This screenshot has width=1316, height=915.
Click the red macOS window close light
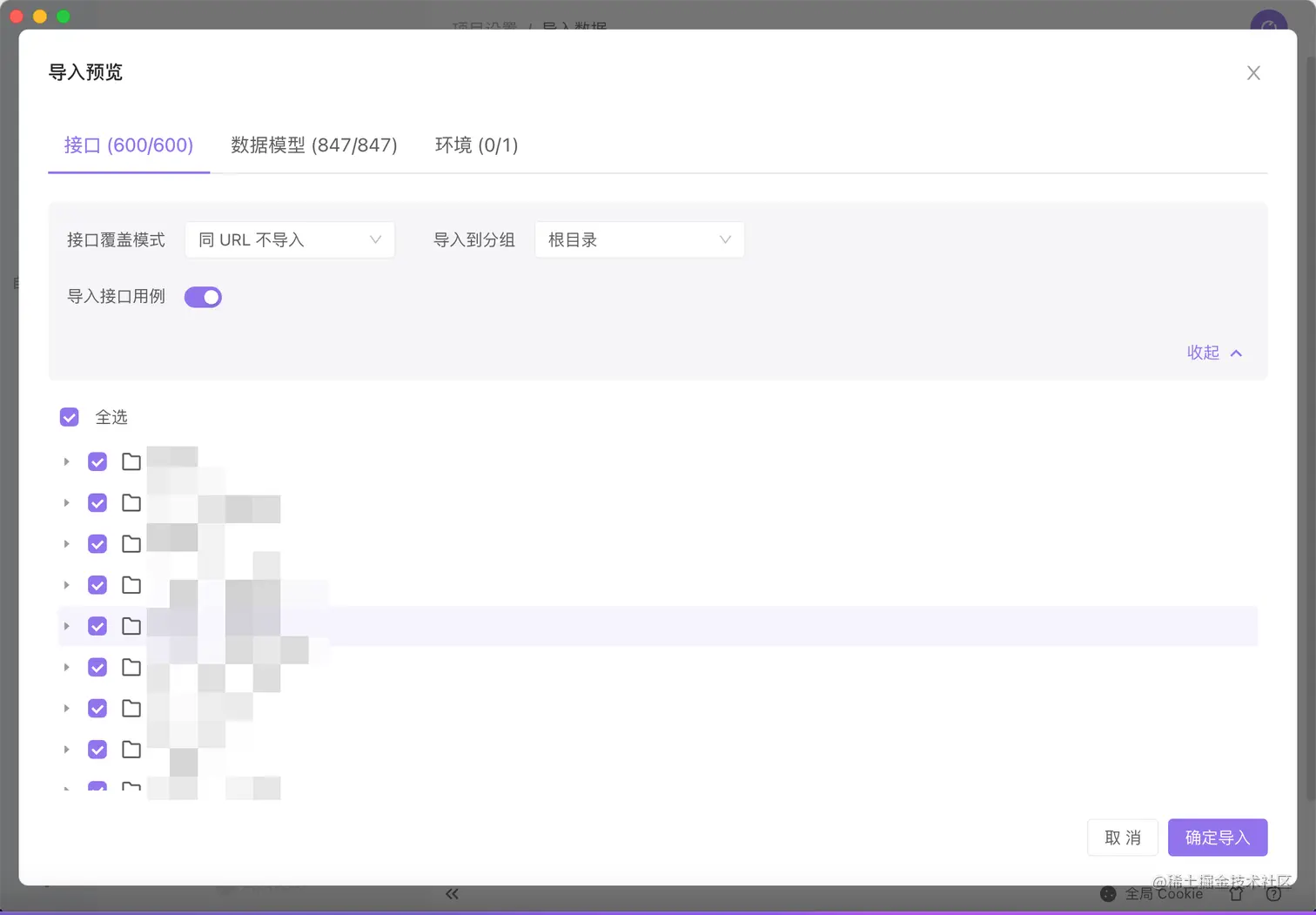17,17
